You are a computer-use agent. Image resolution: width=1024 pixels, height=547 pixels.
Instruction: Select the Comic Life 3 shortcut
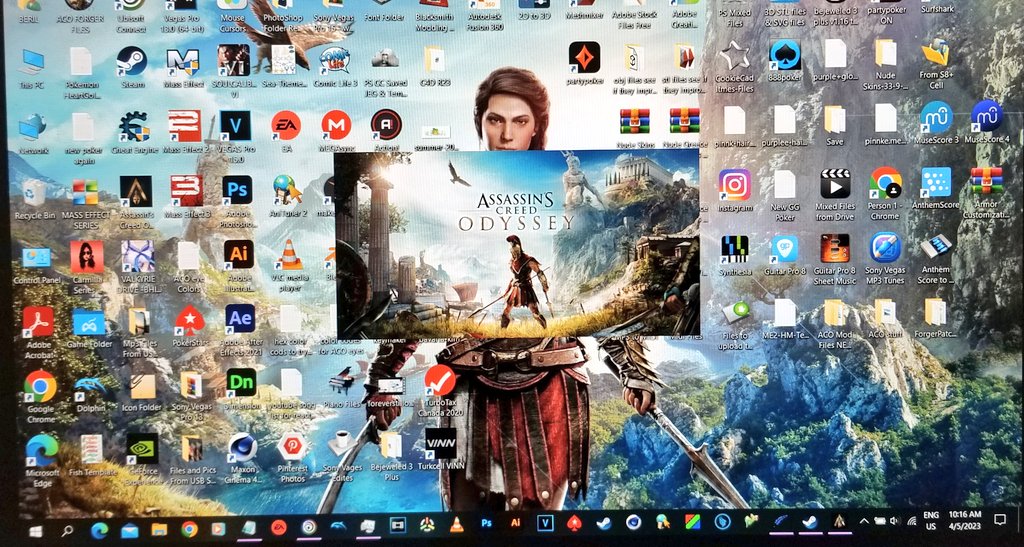334,62
